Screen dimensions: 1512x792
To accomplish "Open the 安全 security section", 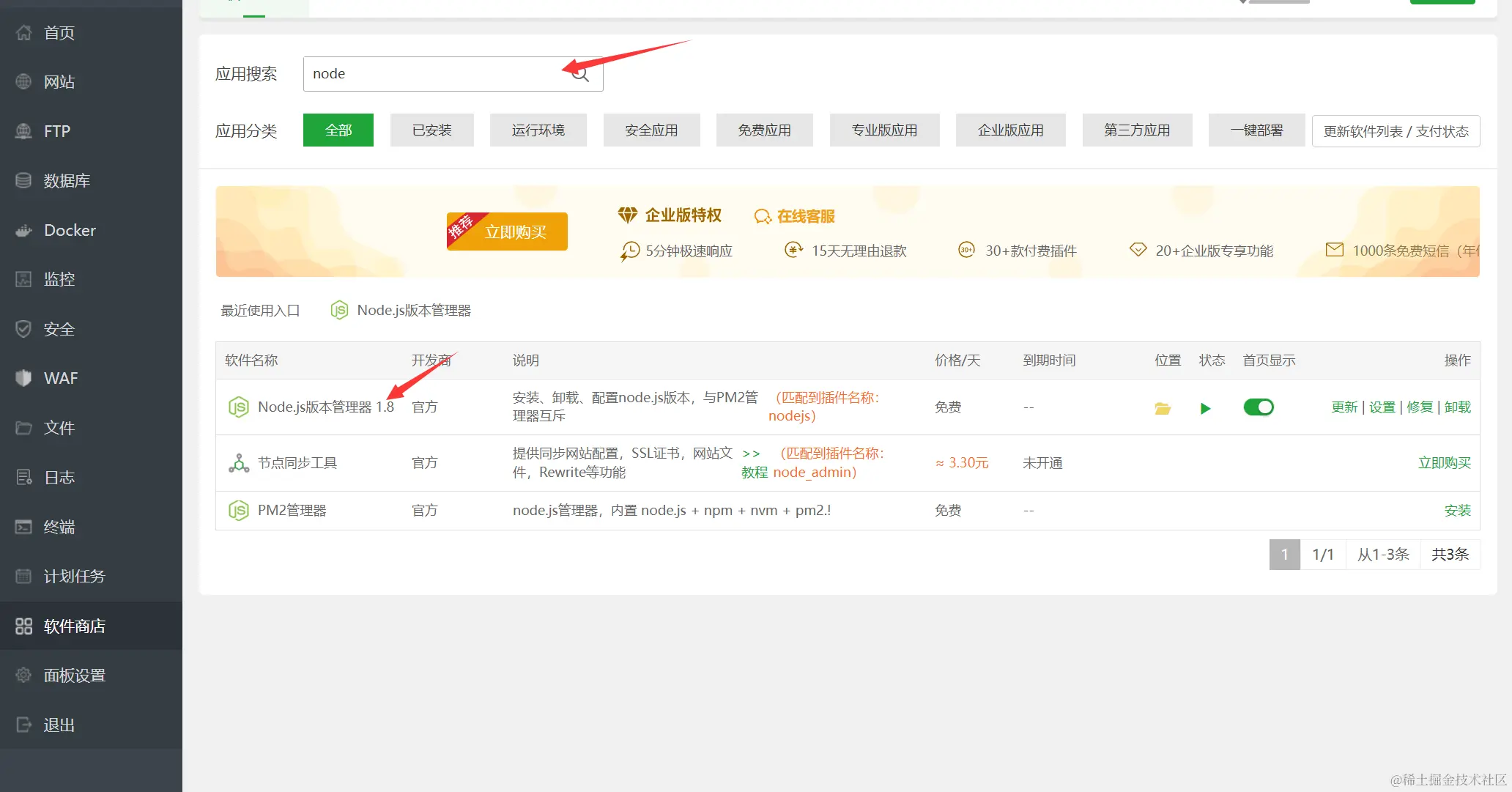I will pyautogui.click(x=59, y=328).
